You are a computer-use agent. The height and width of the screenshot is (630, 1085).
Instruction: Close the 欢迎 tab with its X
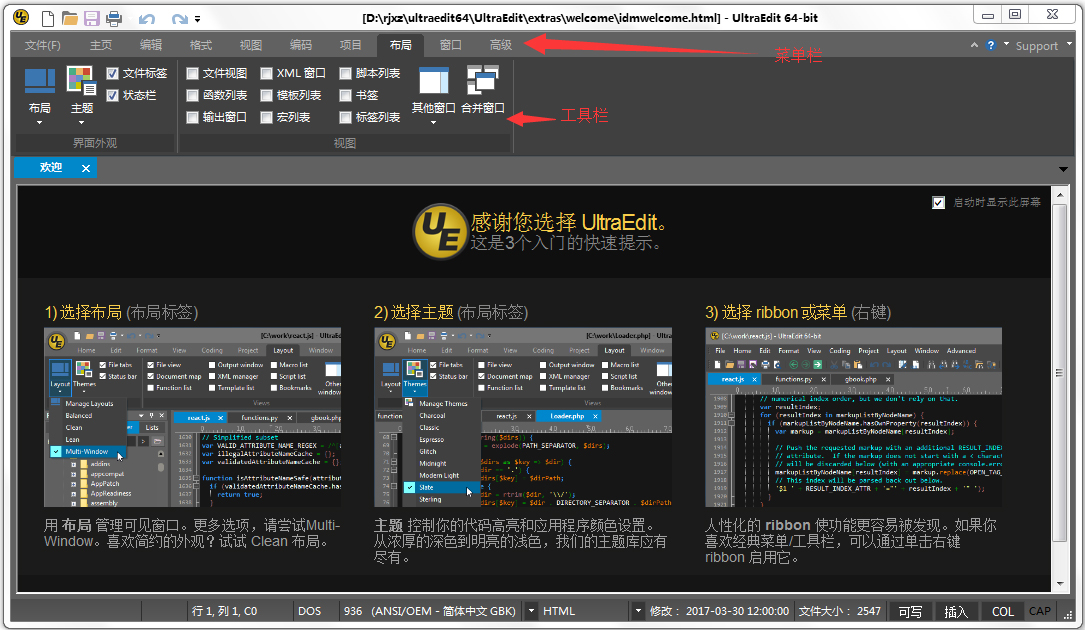(86, 168)
